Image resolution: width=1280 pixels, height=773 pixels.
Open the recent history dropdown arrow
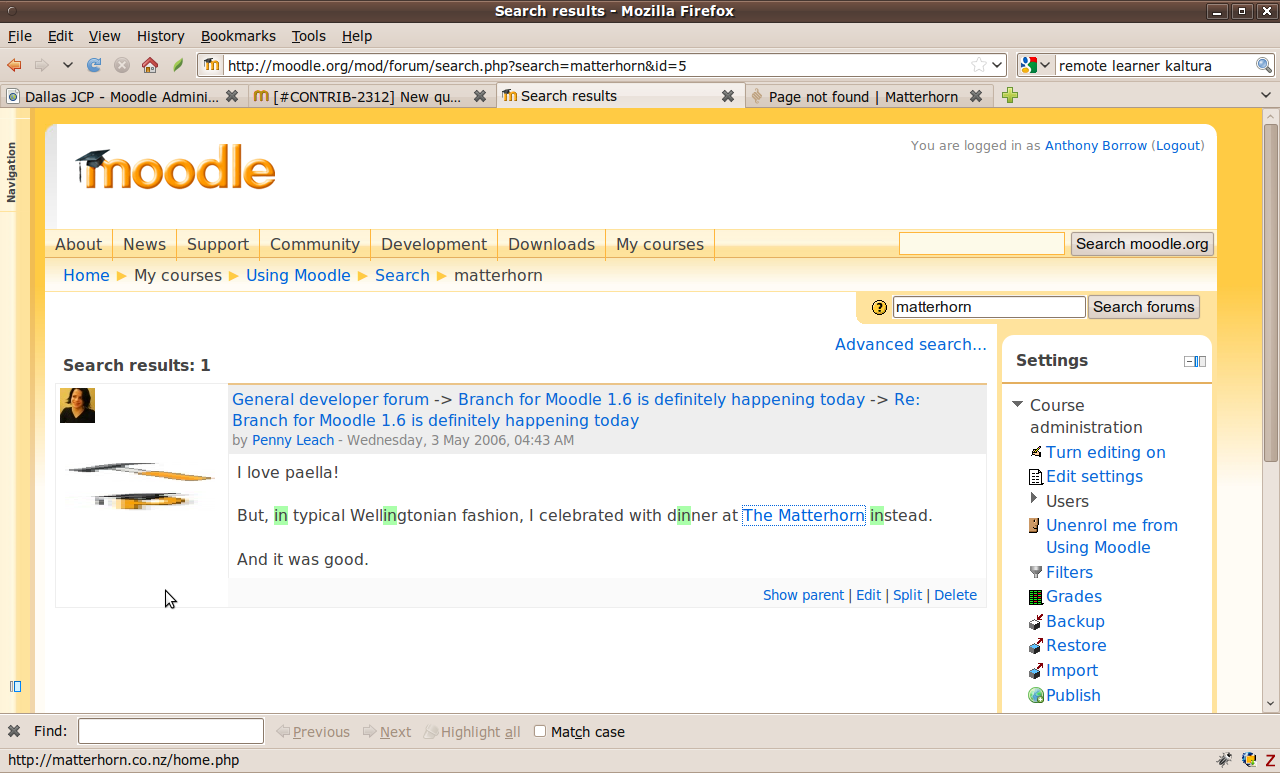(x=67, y=65)
